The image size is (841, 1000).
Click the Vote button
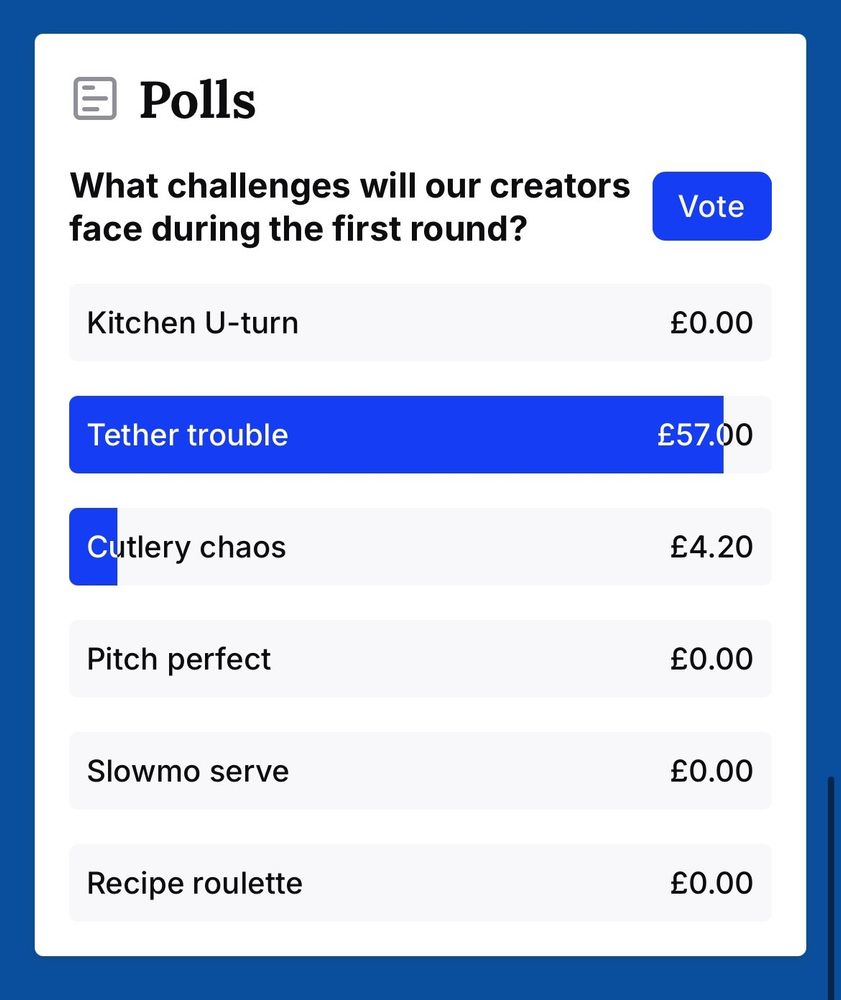coord(712,206)
